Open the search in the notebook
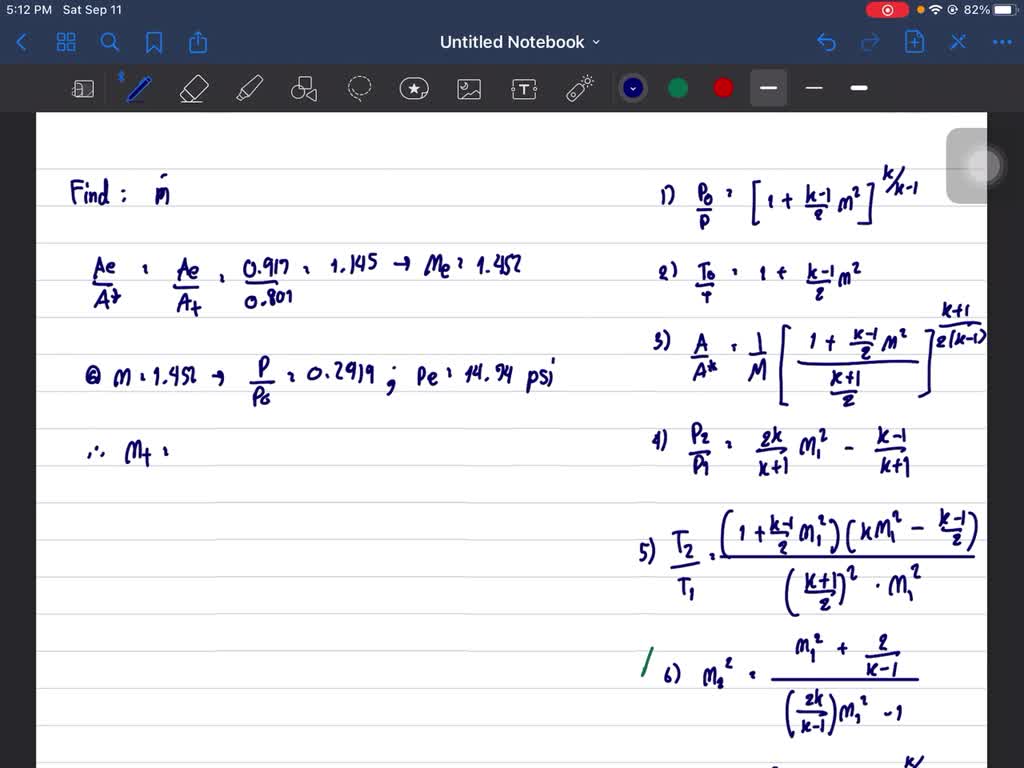Image resolution: width=1024 pixels, height=768 pixels. [108, 42]
